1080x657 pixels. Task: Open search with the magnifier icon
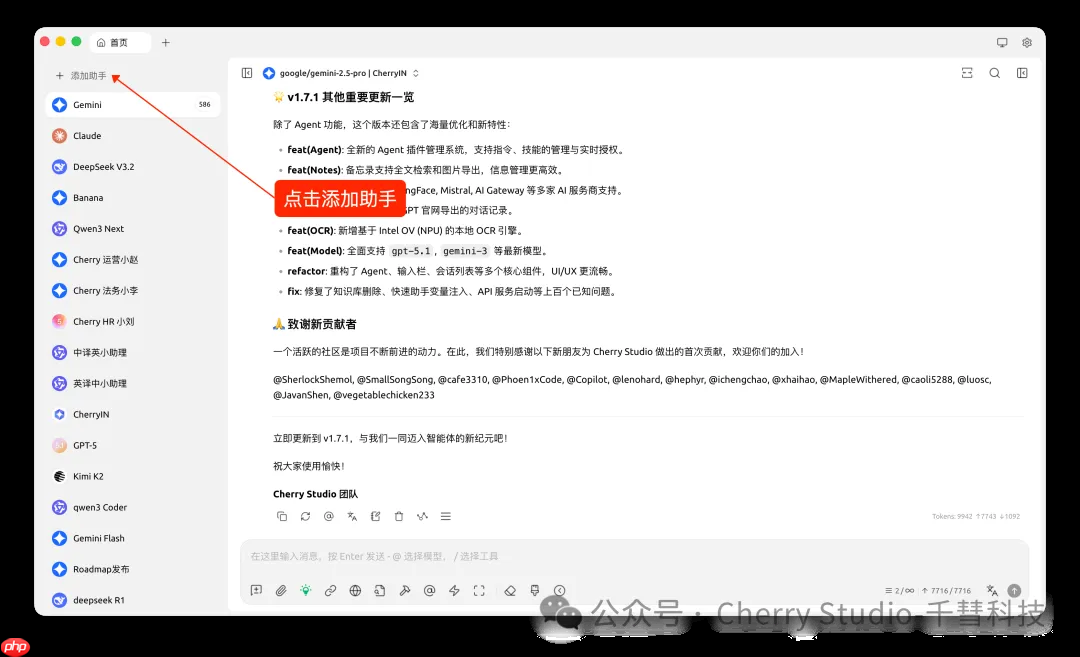996,72
